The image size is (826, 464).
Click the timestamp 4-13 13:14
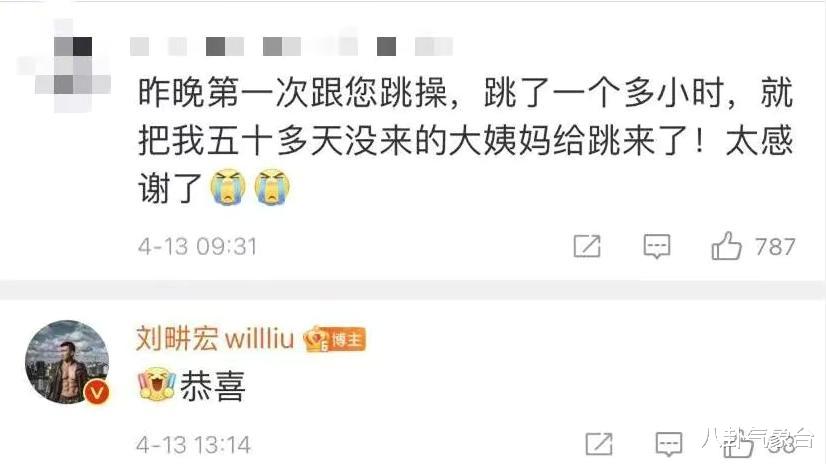point(193,445)
